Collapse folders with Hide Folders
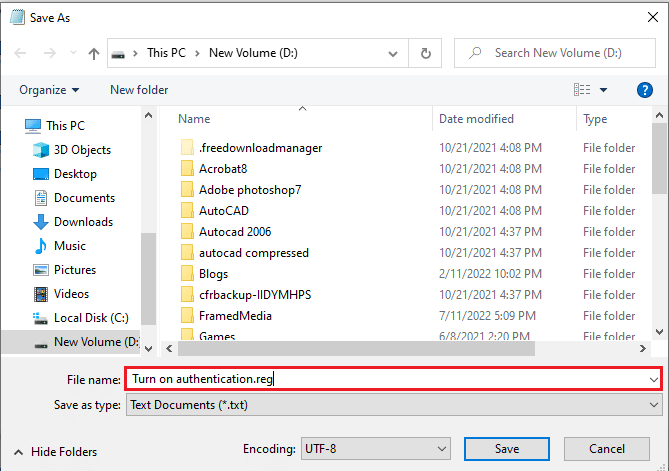669x471 pixels. click(55, 452)
